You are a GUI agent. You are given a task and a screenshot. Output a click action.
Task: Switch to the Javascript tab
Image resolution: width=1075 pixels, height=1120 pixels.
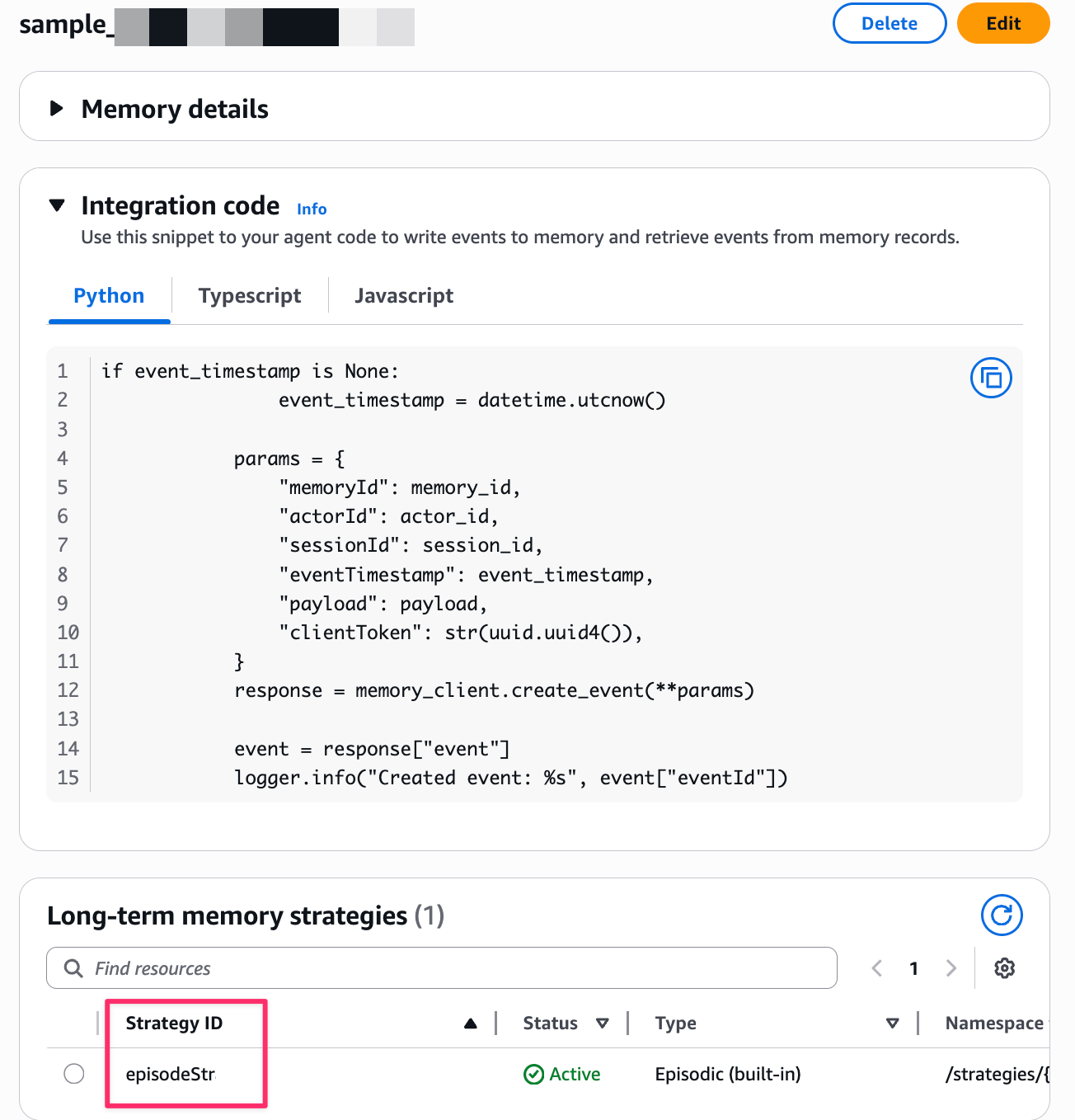(x=404, y=296)
